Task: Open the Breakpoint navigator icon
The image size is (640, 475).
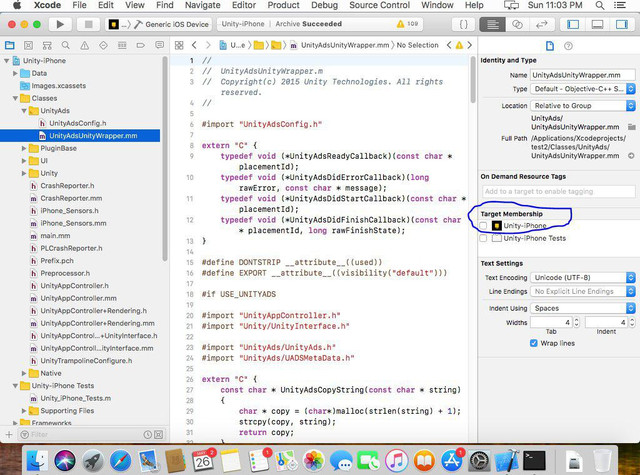Action: pos(141,45)
